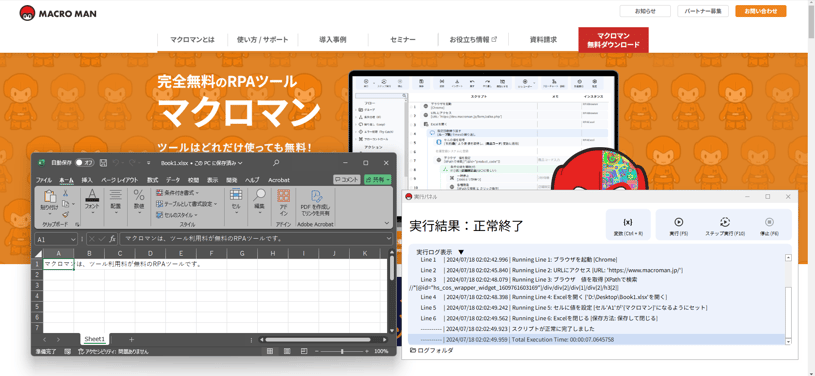Image resolution: width=815 pixels, height=376 pixels.
Task: Click the select-all corner triangle in Excel
Action: [x=38, y=253]
